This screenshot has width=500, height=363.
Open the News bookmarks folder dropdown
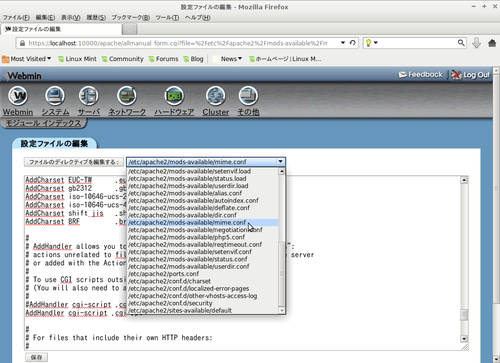[227, 59]
